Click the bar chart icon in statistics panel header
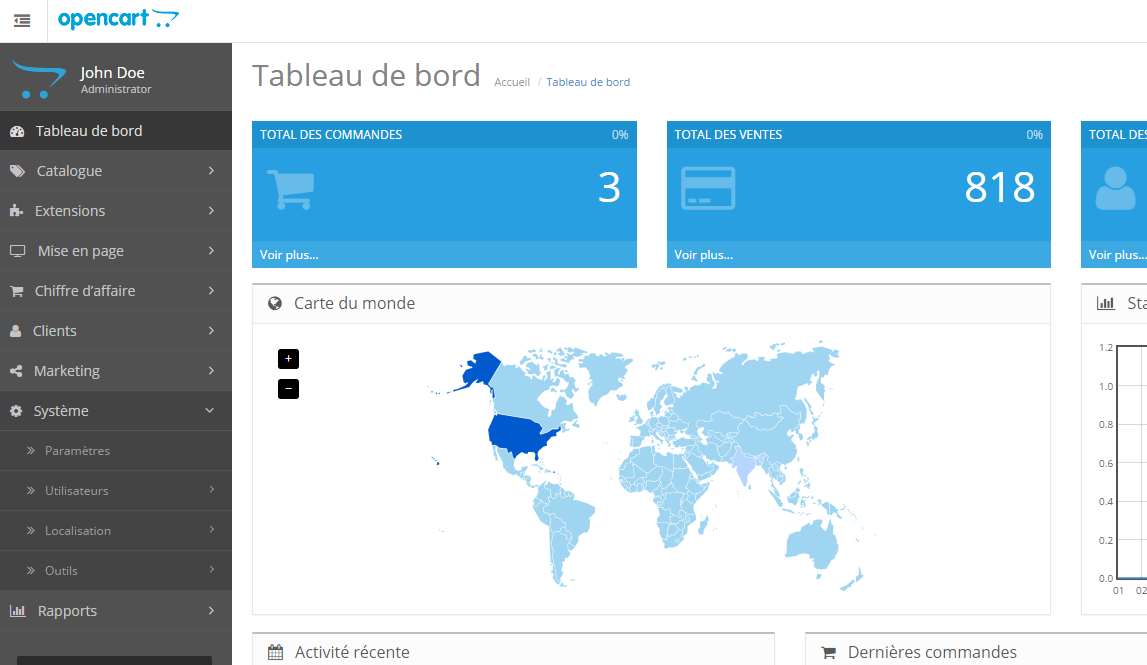The width and height of the screenshot is (1147, 665). pyautogui.click(x=1106, y=303)
